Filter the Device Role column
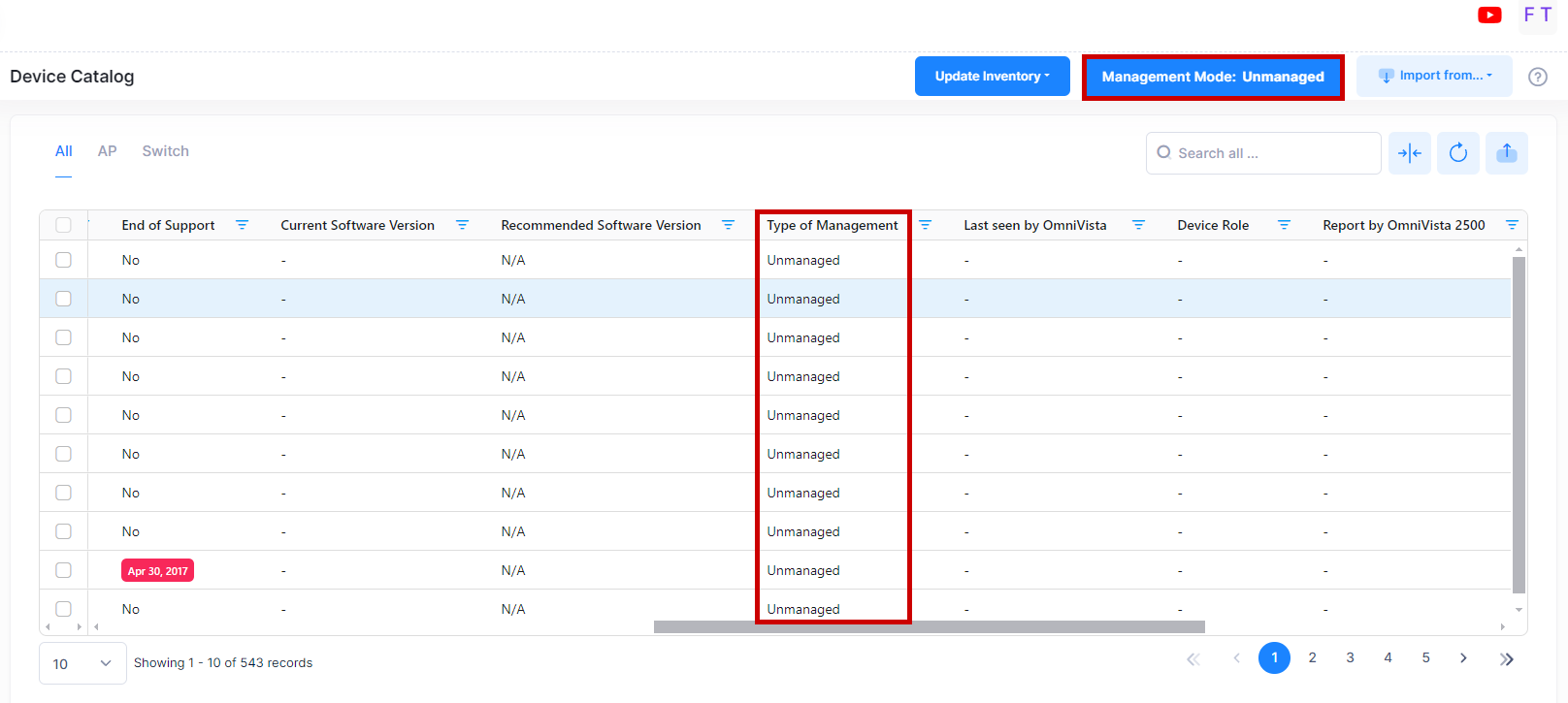The height and width of the screenshot is (703, 1568). tap(1284, 225)
